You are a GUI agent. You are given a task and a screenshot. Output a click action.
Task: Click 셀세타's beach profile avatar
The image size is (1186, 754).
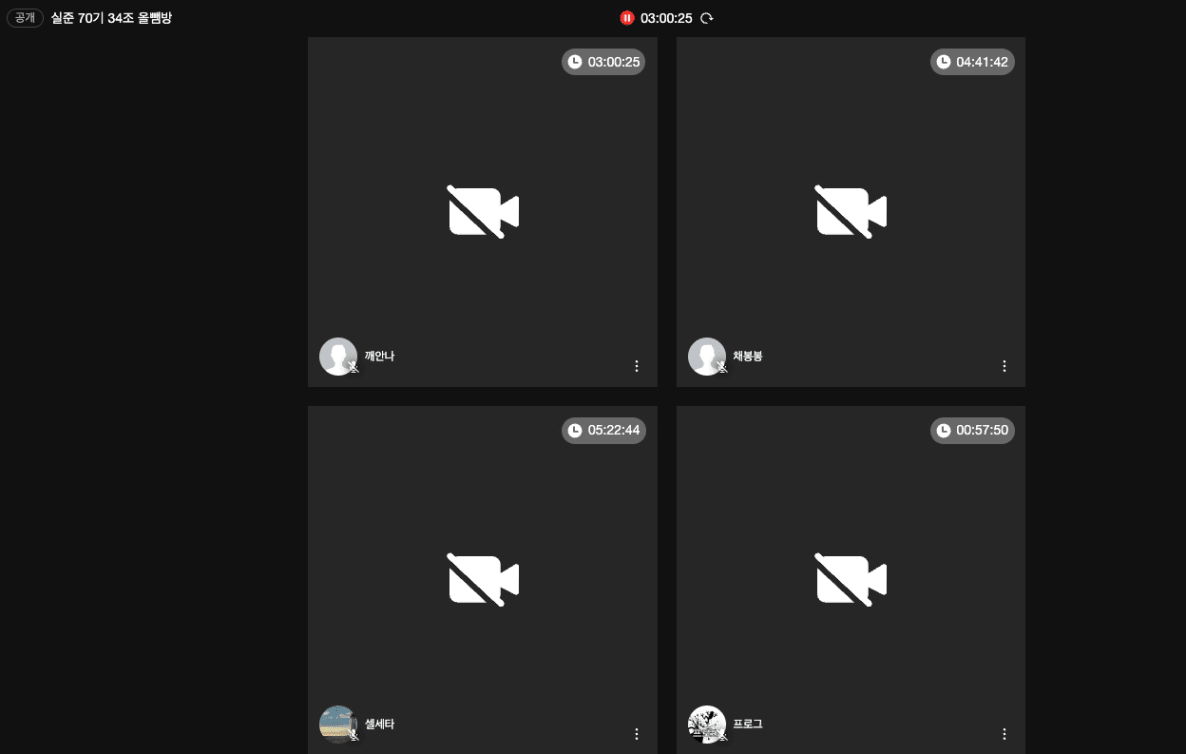point(338,725)
